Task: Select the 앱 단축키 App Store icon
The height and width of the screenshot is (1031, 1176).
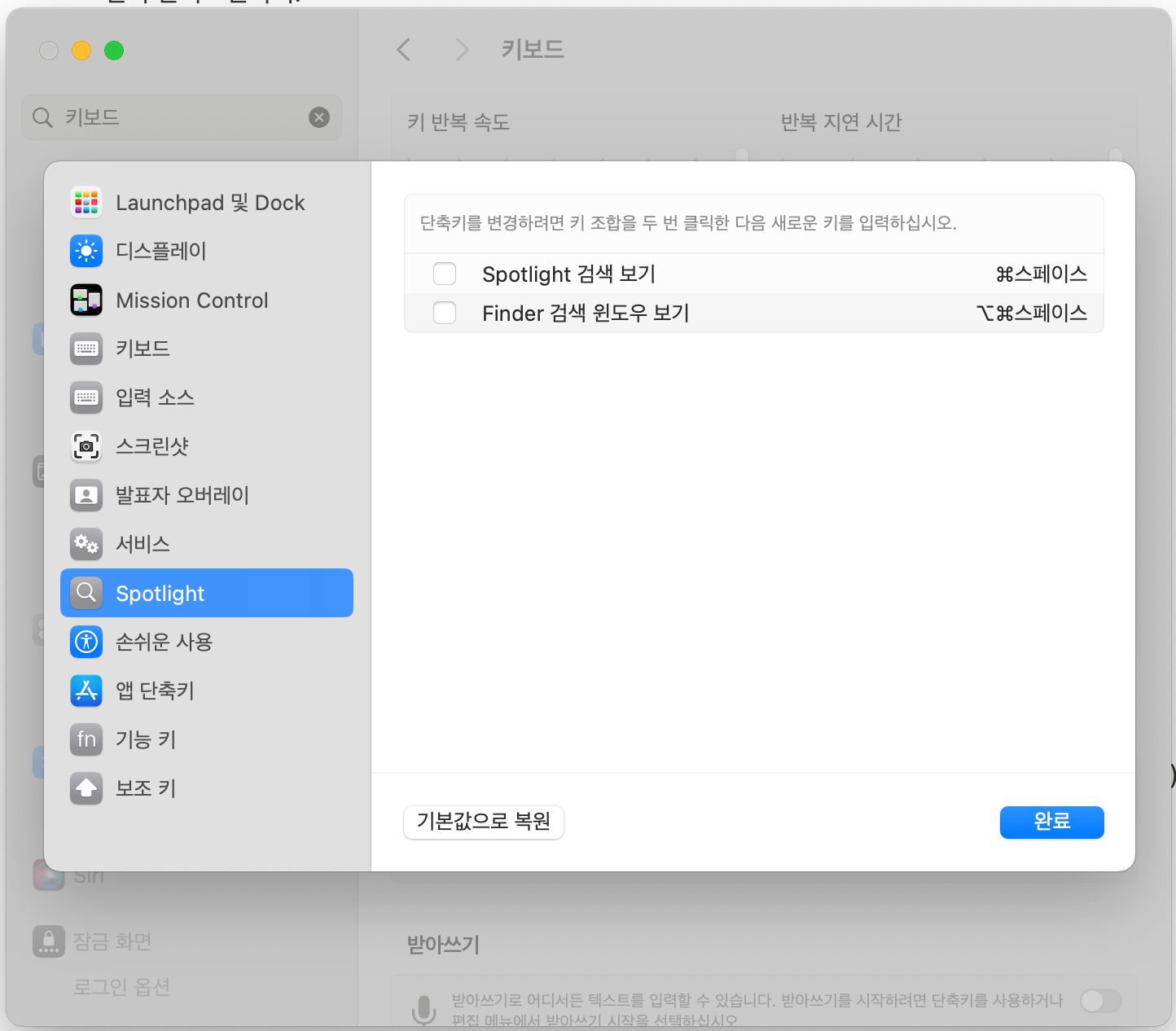Action: click(x=86, y=691)
